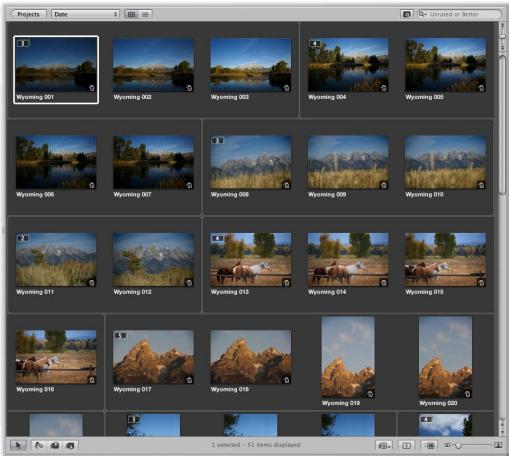Click the badge icon on Wyoming 005

click(x=481, y=88)
